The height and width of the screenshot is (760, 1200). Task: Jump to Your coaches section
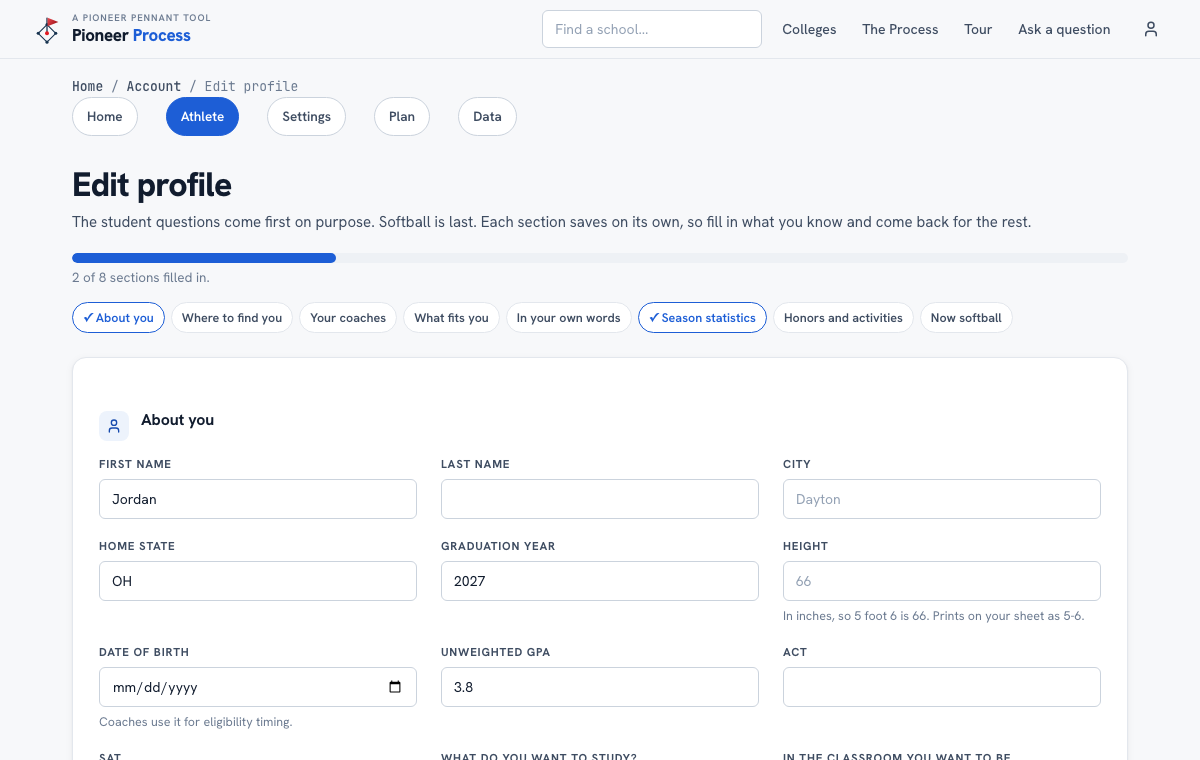pyautogui.click(x=348, y=318)
